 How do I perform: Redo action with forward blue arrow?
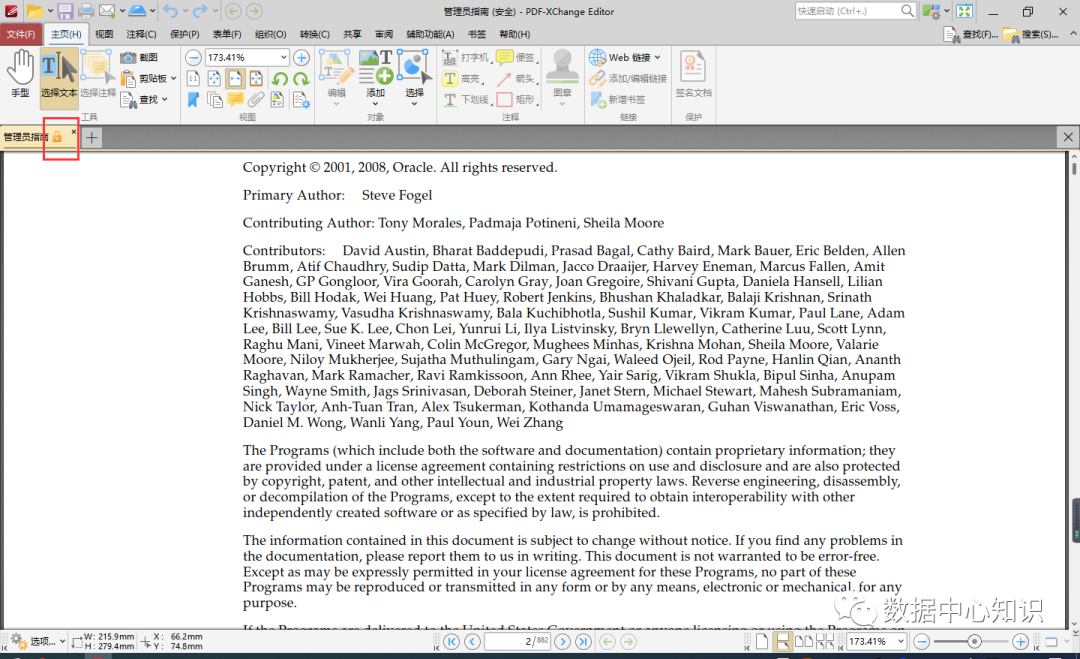click(x=200, y=11)
